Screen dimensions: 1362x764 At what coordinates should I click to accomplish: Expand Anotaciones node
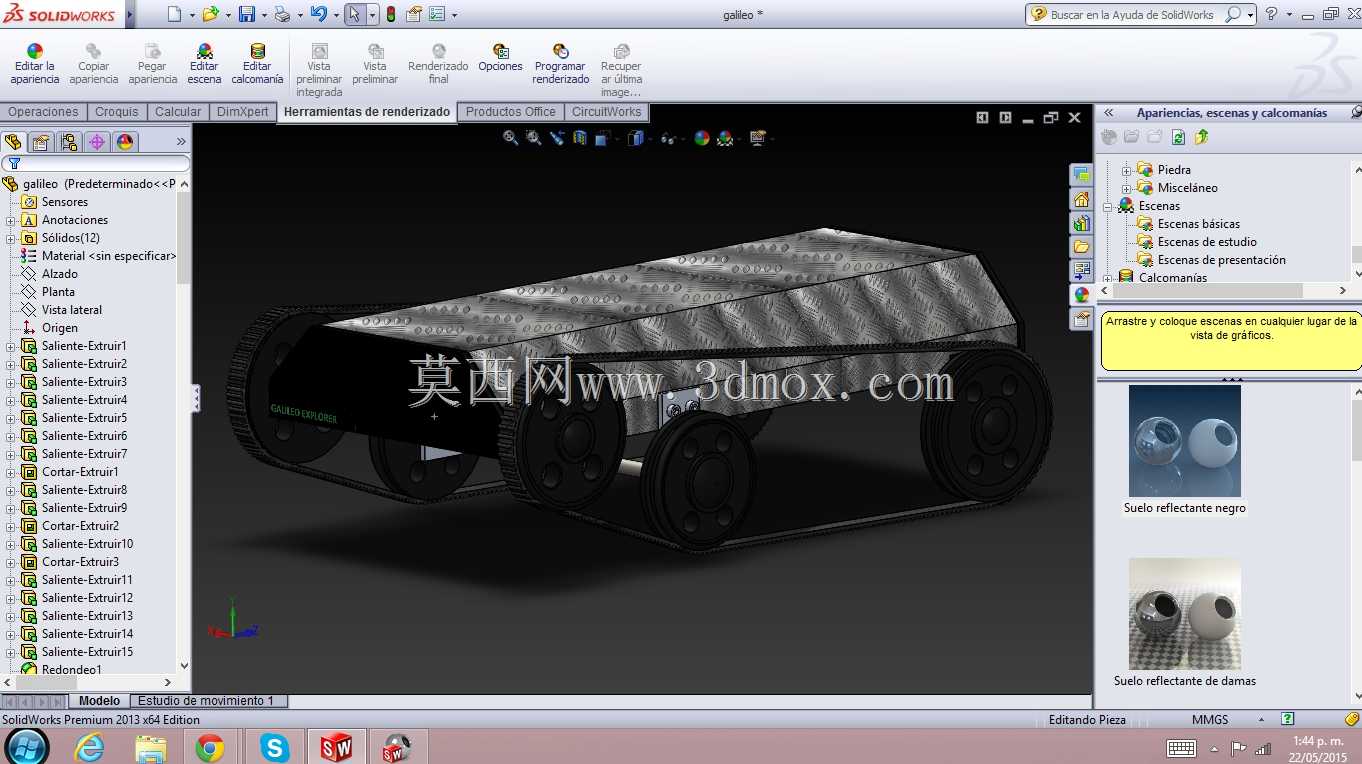point(11,220)
